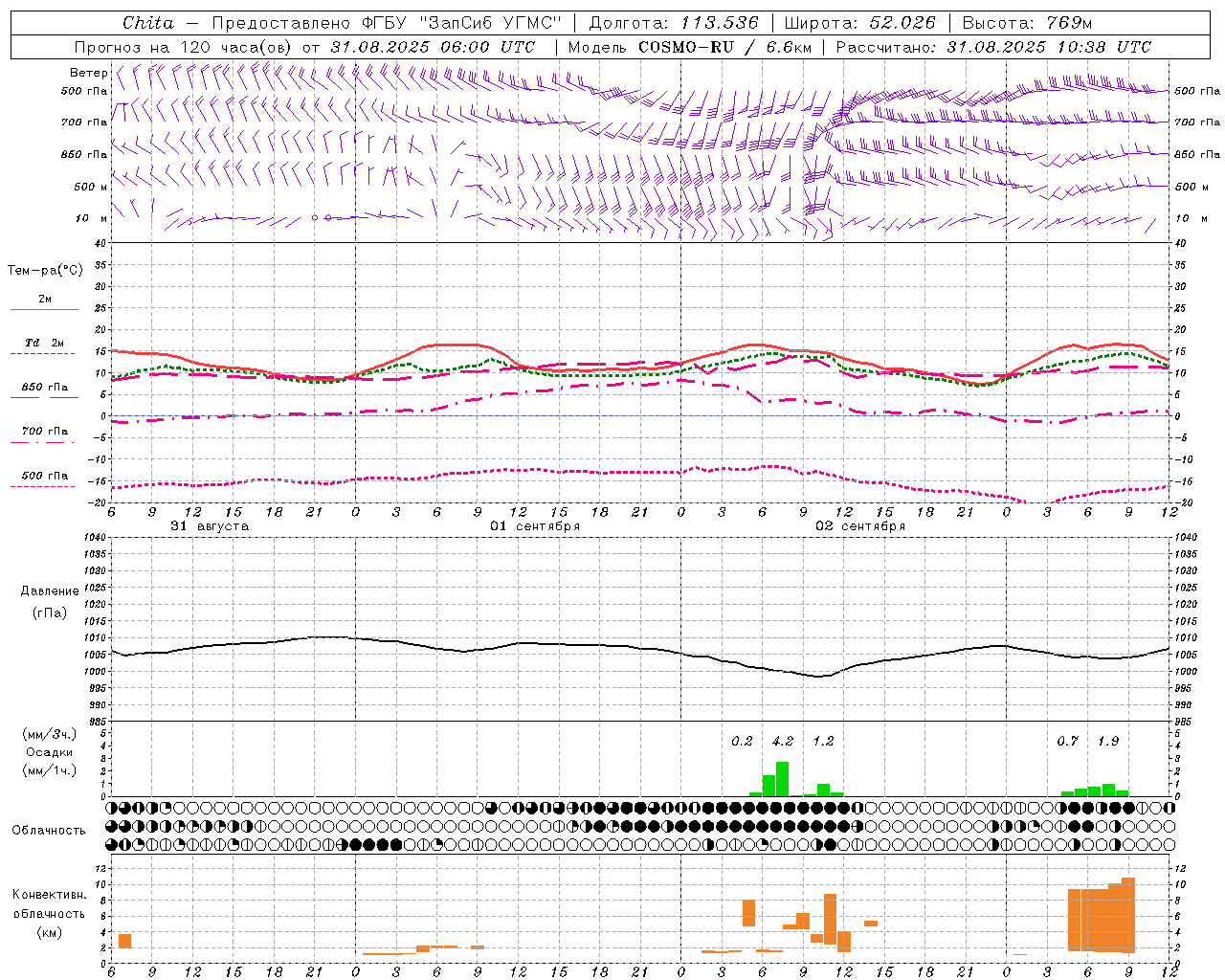Viewport: 1225px width, 980px height.
Task: Click the "-20" temperature tick on the right axis
Action: click(1183, 502)
